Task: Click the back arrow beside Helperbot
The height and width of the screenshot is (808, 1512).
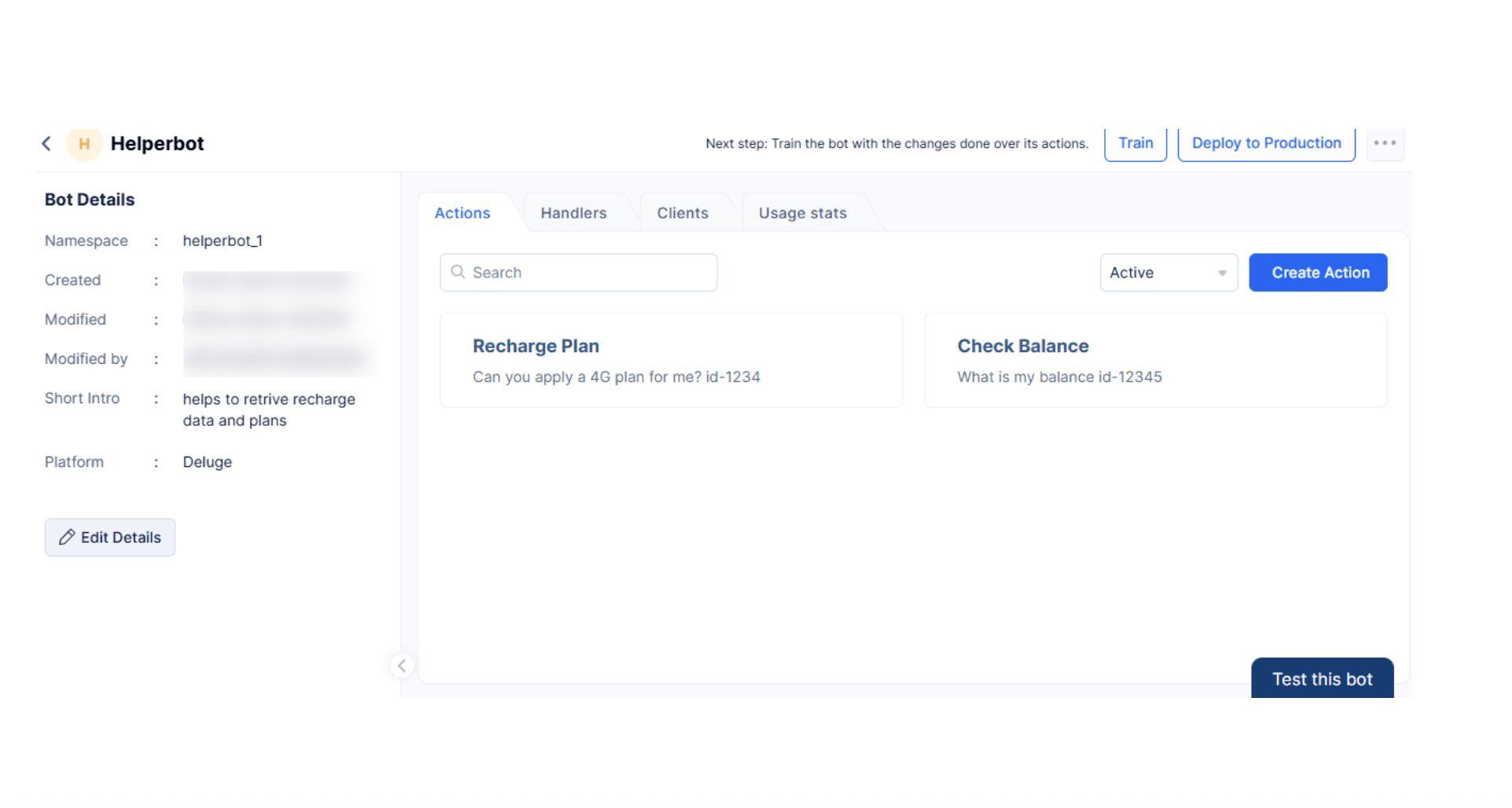Action: pos(46,143)
